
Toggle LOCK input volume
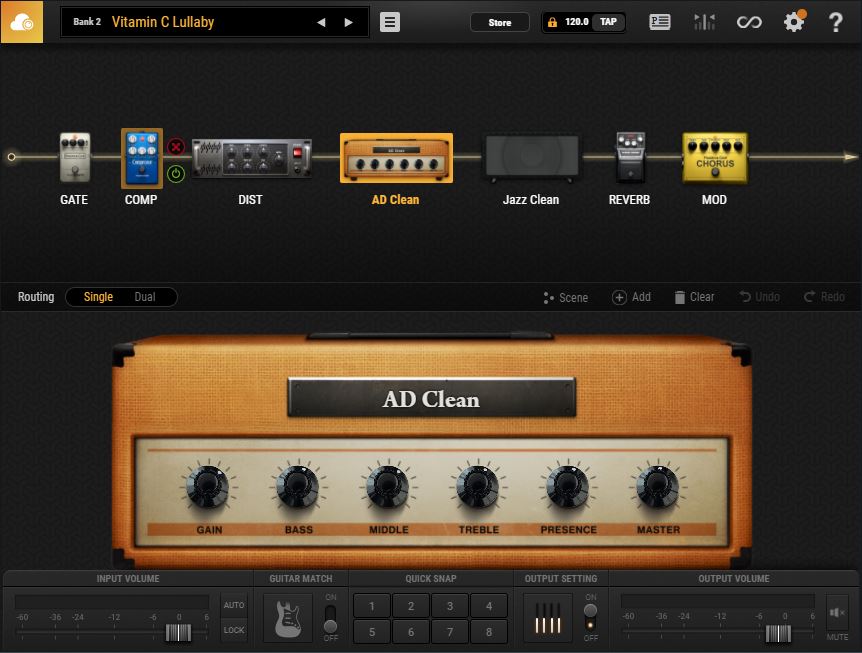(x=234, y=630)
